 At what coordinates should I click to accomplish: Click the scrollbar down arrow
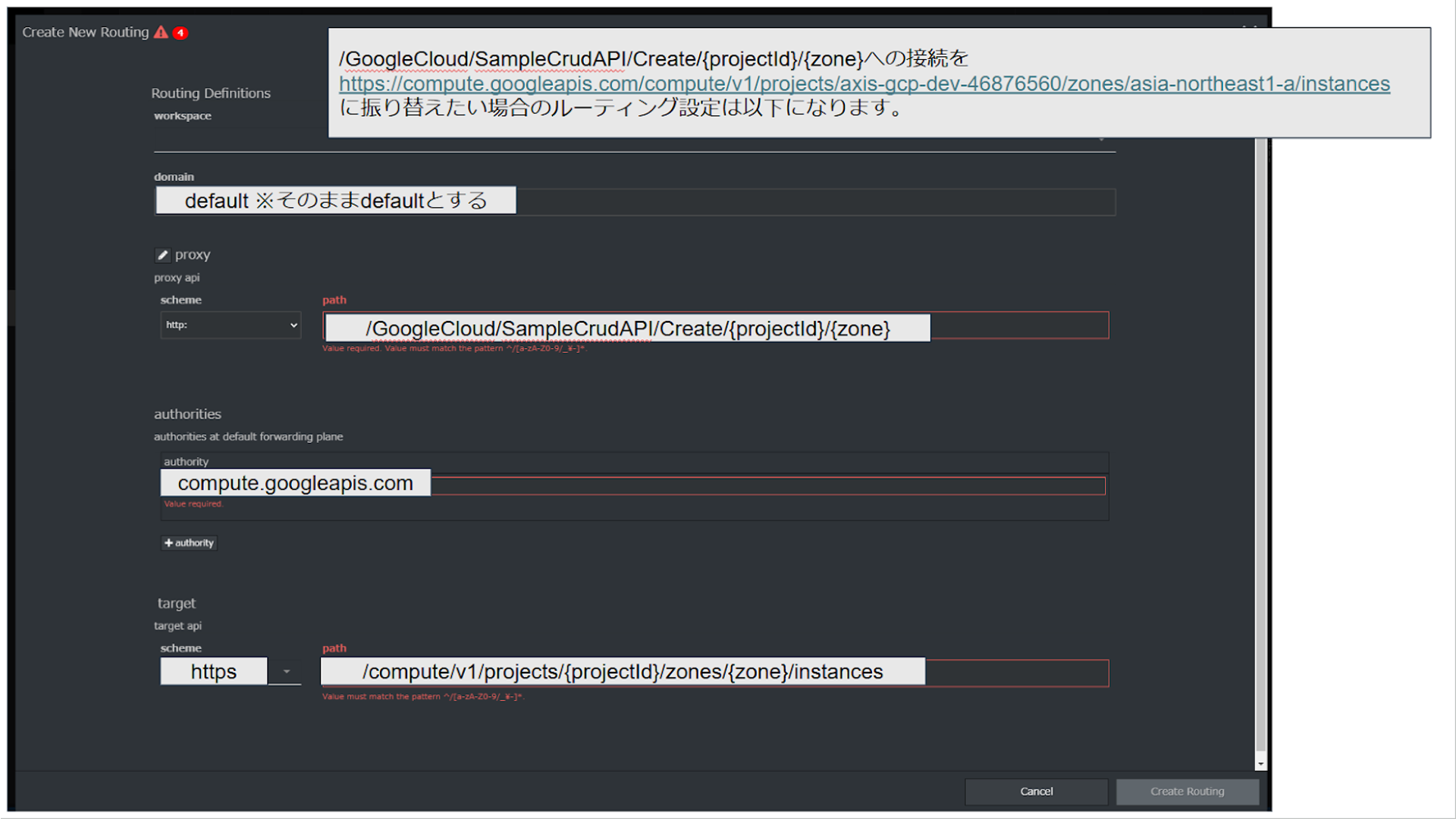1260,764
